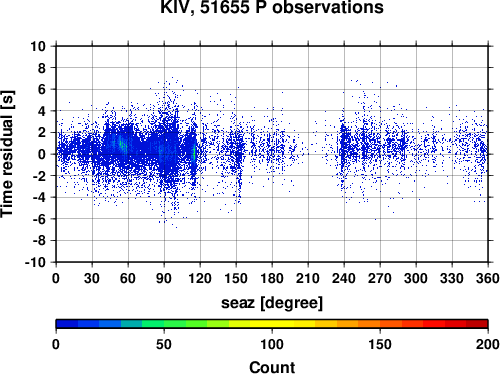This screenshot has height=374, width=500.
Task: Click the green dense cluster near azimuth 115
Action: (x=194, y=152)
